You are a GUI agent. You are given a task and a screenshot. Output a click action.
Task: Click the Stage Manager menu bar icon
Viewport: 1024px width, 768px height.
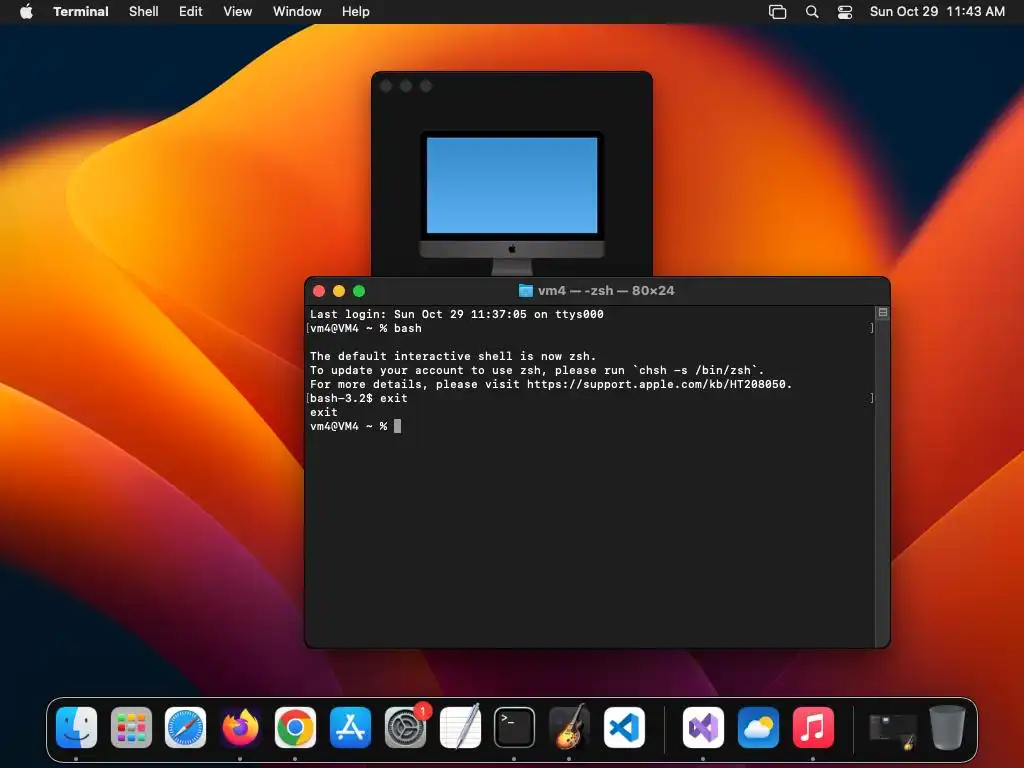[x=777, y=12]
